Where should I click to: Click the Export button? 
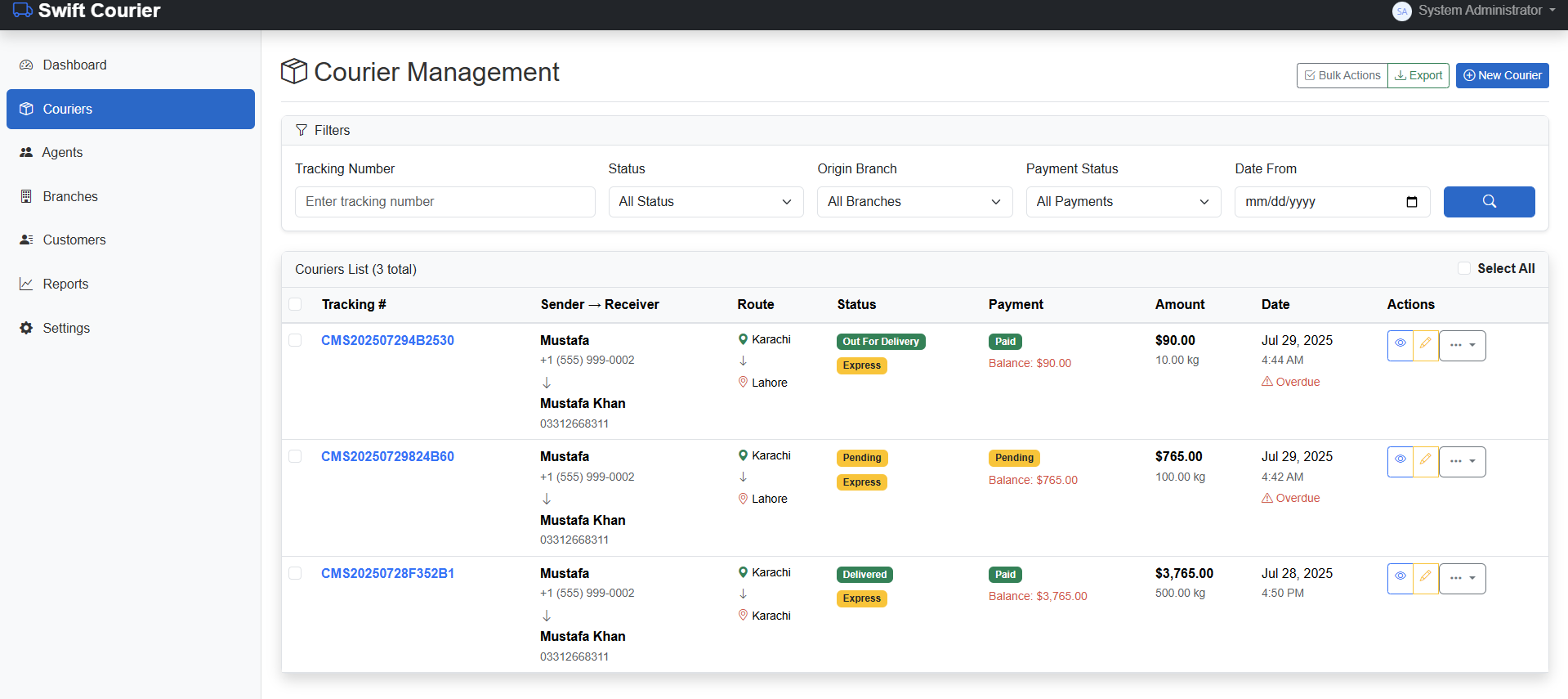(1418, 75)
